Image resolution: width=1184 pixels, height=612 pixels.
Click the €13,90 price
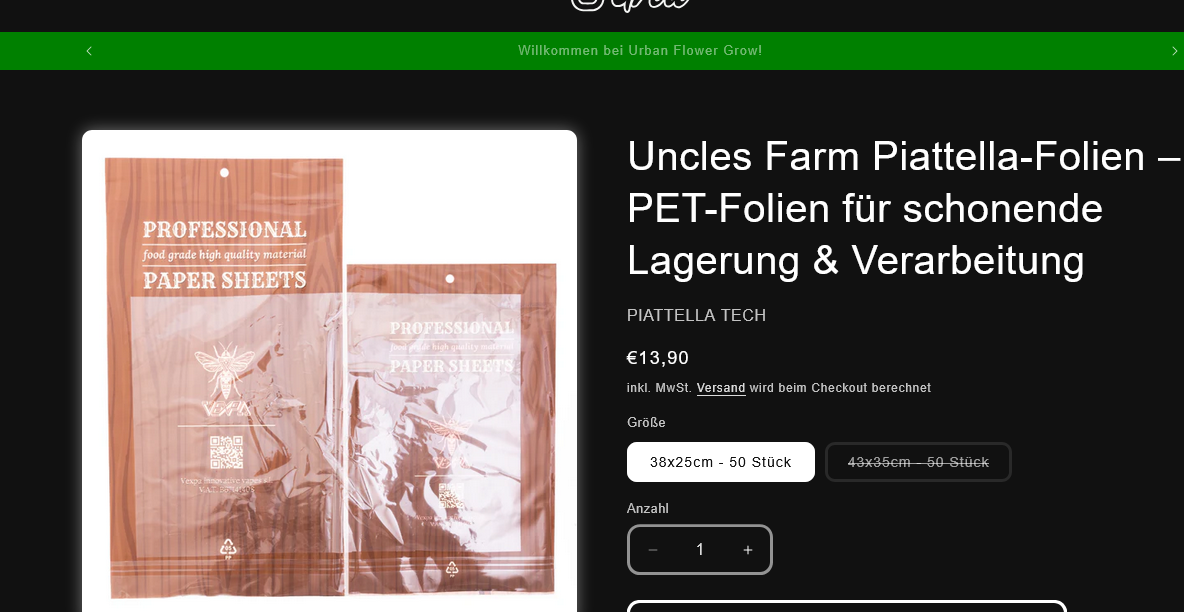pyautogui.click(x=658, y=357)
